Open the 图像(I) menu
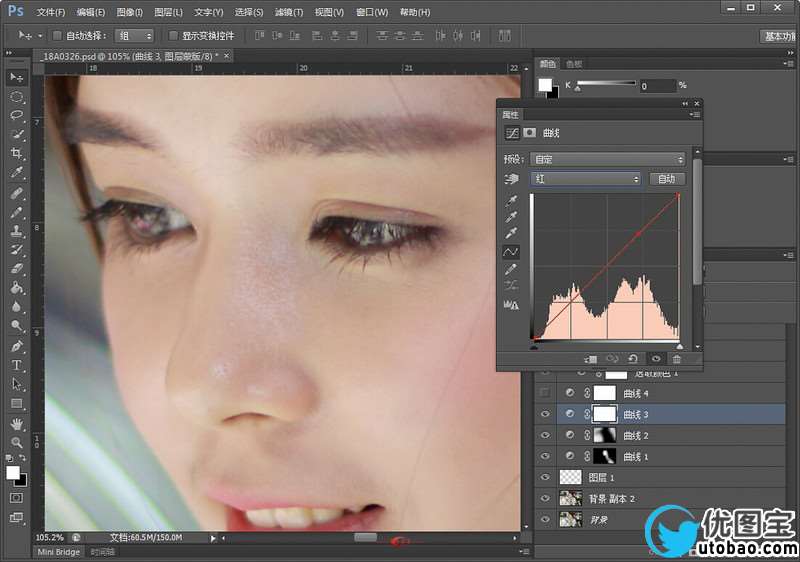 [x=130, y=12]
